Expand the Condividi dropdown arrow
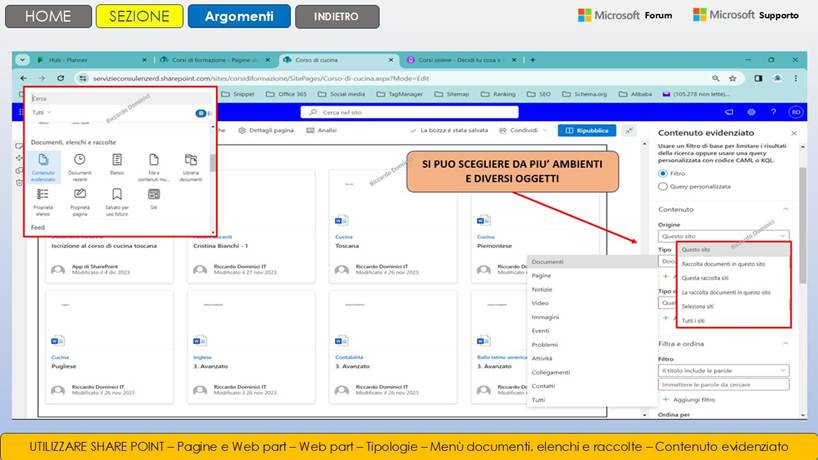The image size is (818, 460). (545, 130)
